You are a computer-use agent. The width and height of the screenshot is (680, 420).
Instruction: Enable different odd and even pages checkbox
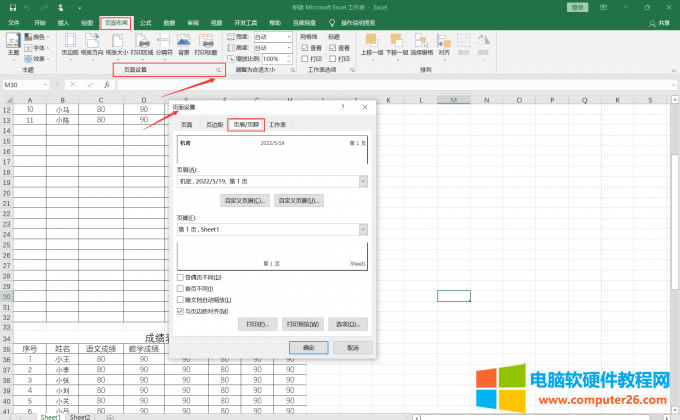tap(180, 277)
